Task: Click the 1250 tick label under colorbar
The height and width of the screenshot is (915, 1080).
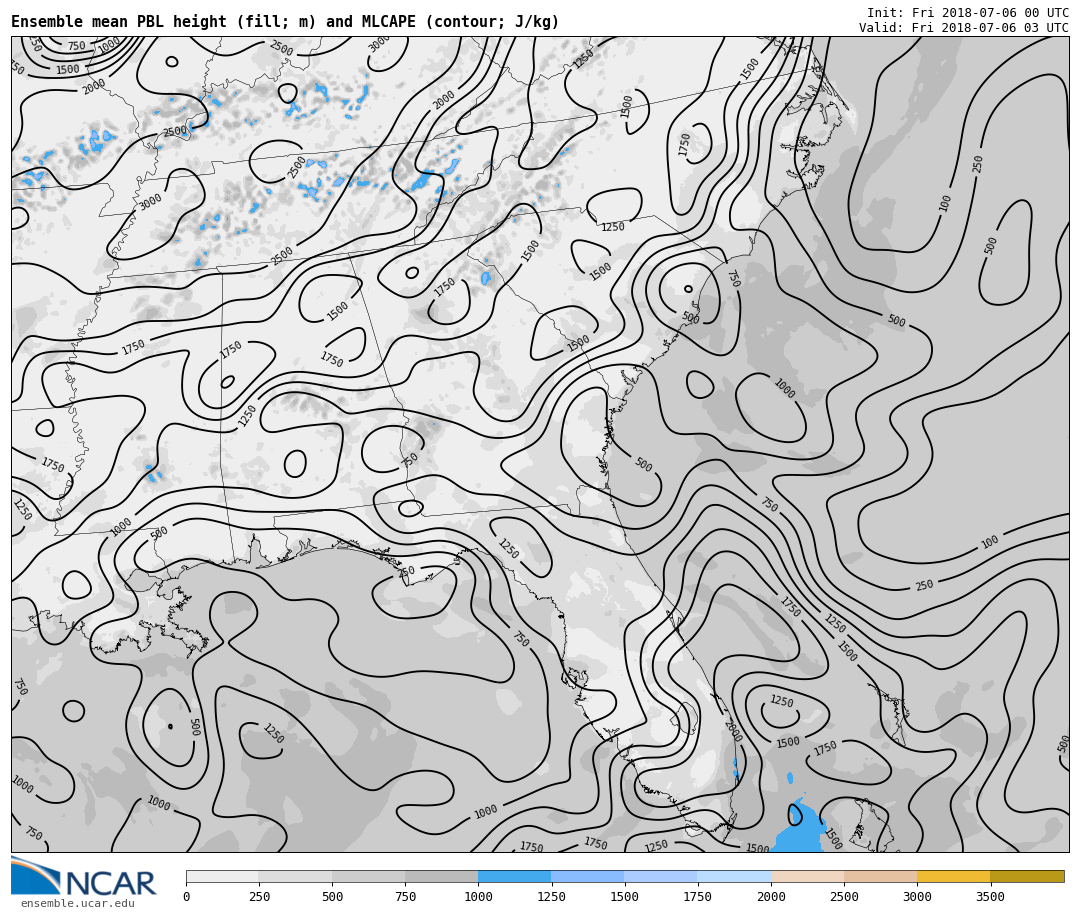Action: coord(551,897)
